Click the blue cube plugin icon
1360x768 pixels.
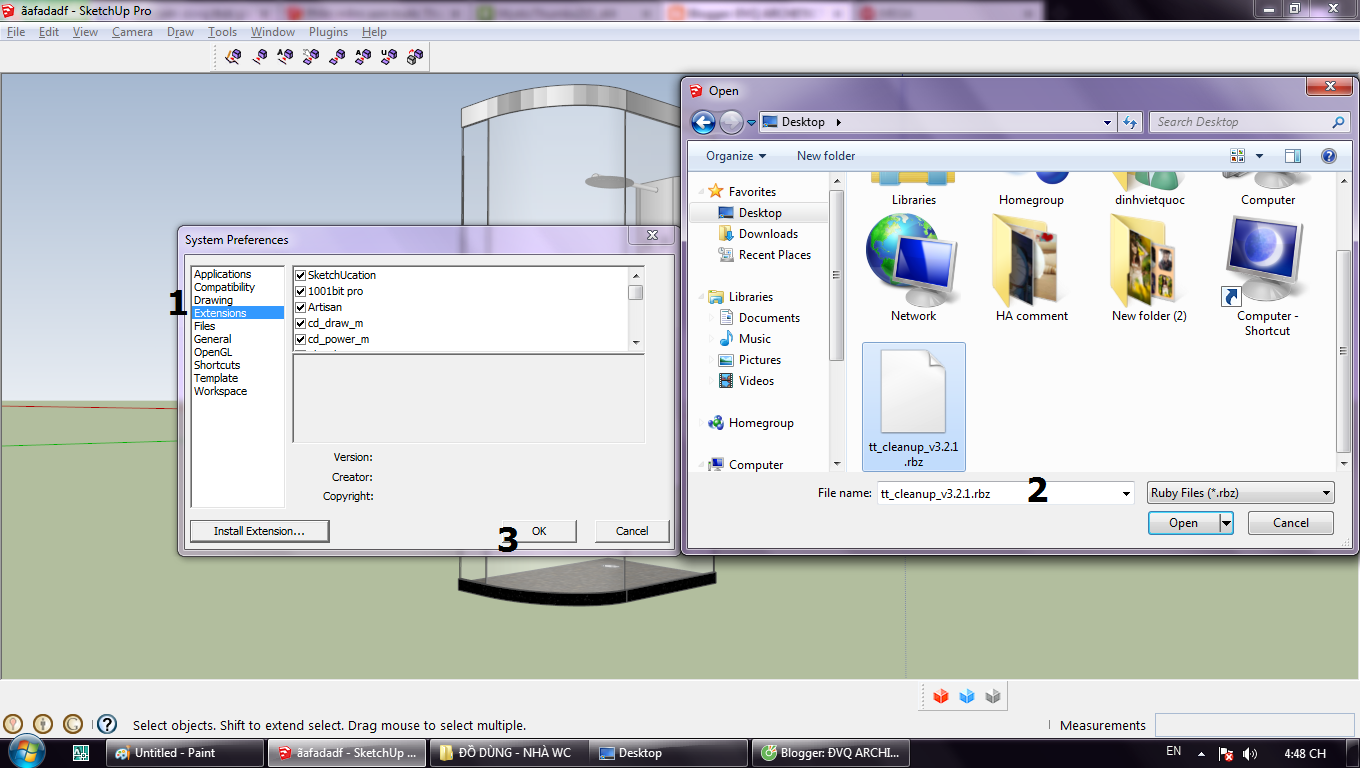coord(966,696)
